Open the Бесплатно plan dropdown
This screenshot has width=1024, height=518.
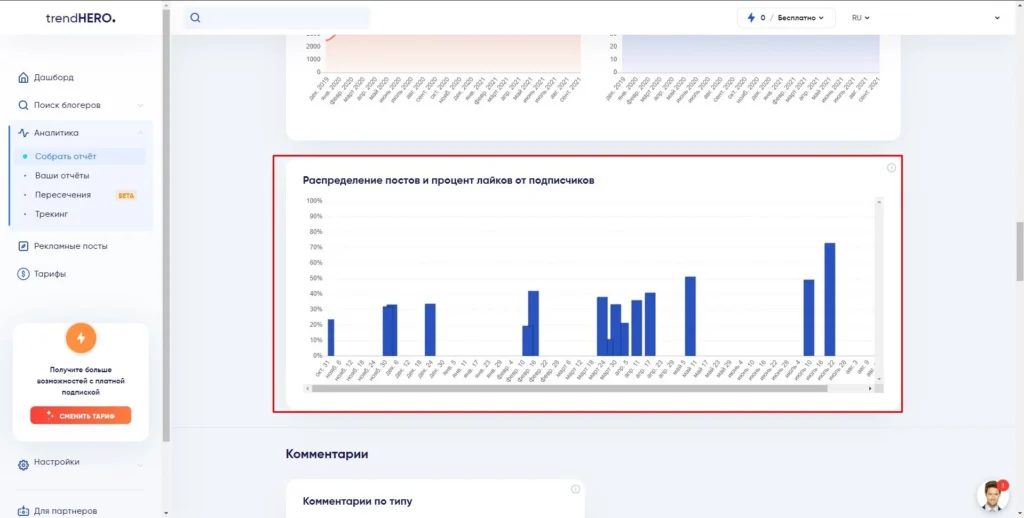click(801, 18)
